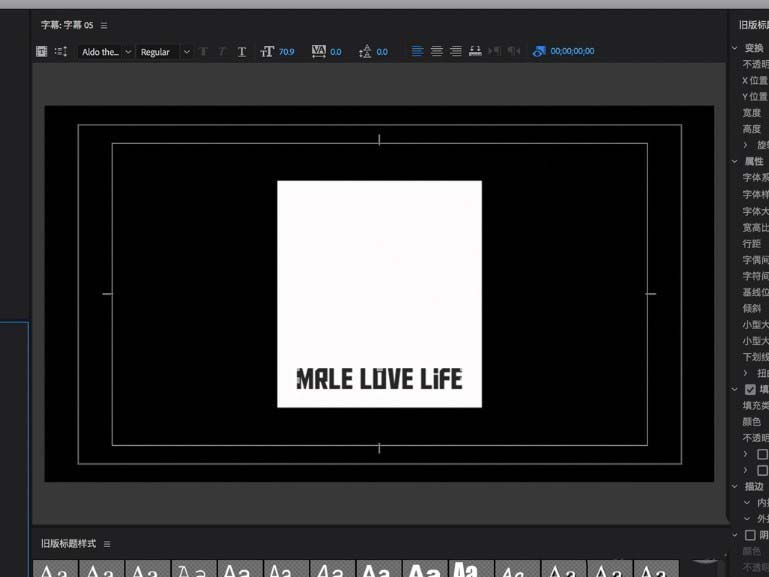This screenshot has height=577, width=769.
Task: Open the 字幕 05 panel menu
Action: tap(104, 25)
